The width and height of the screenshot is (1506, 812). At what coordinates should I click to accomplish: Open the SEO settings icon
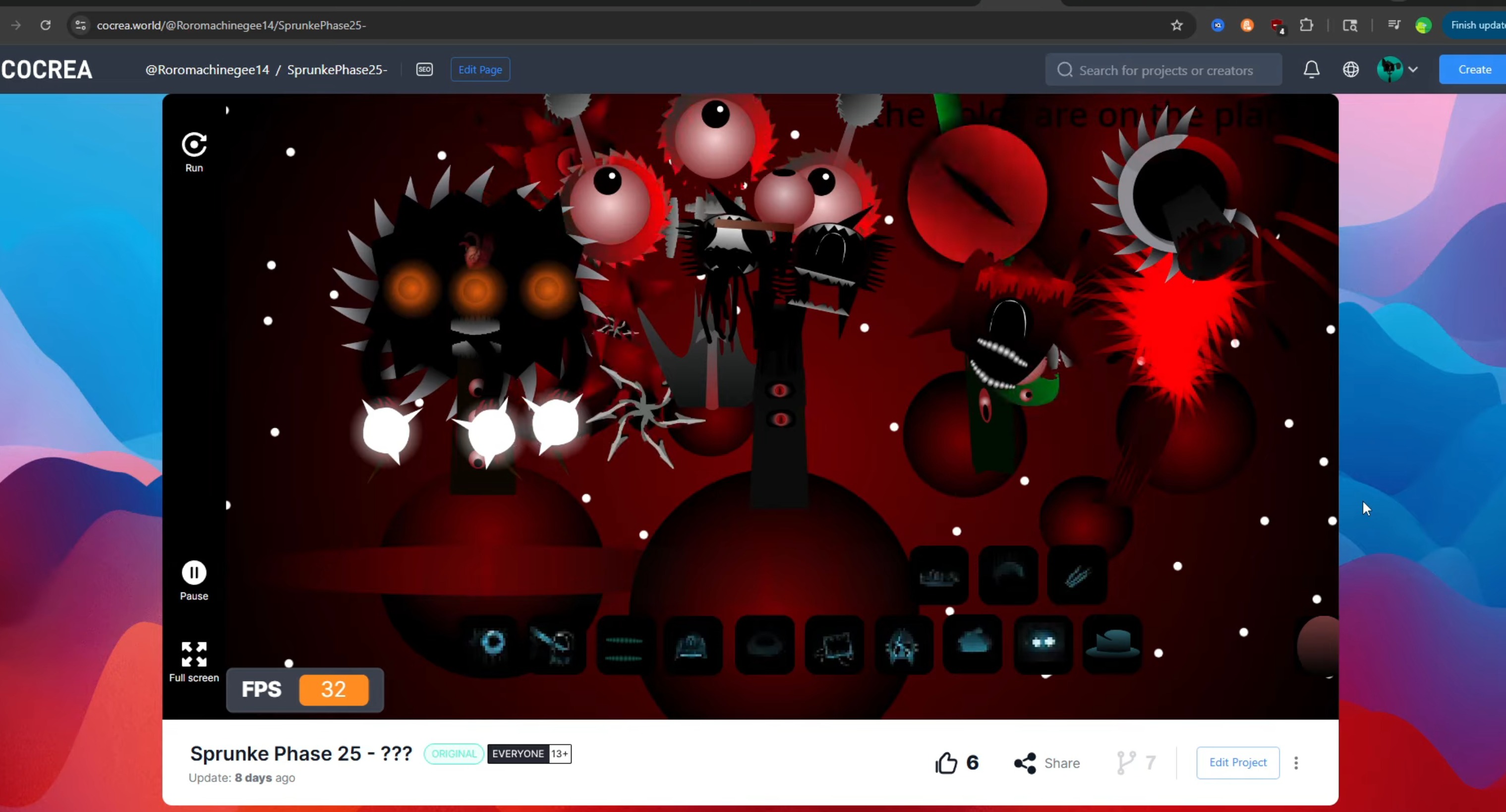(424, 69)
